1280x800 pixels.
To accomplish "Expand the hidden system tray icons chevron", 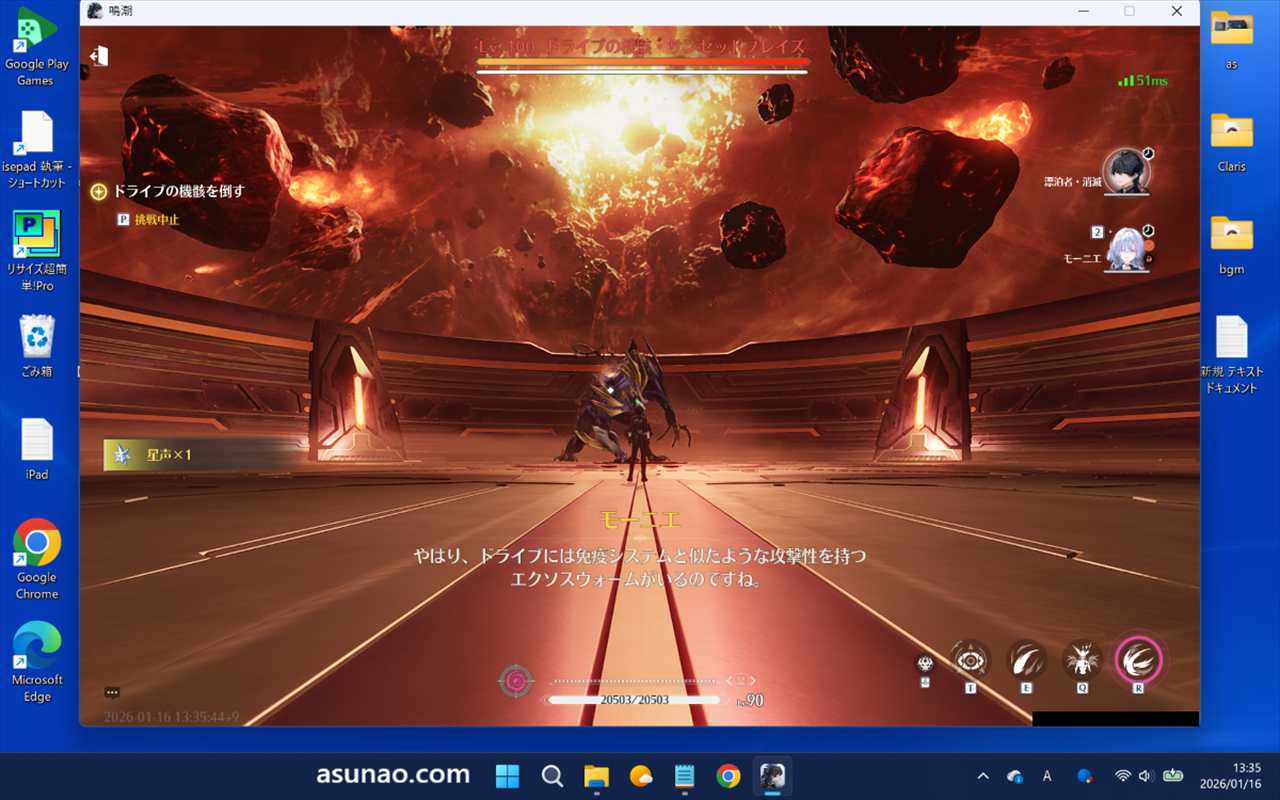I will [983, 776].
